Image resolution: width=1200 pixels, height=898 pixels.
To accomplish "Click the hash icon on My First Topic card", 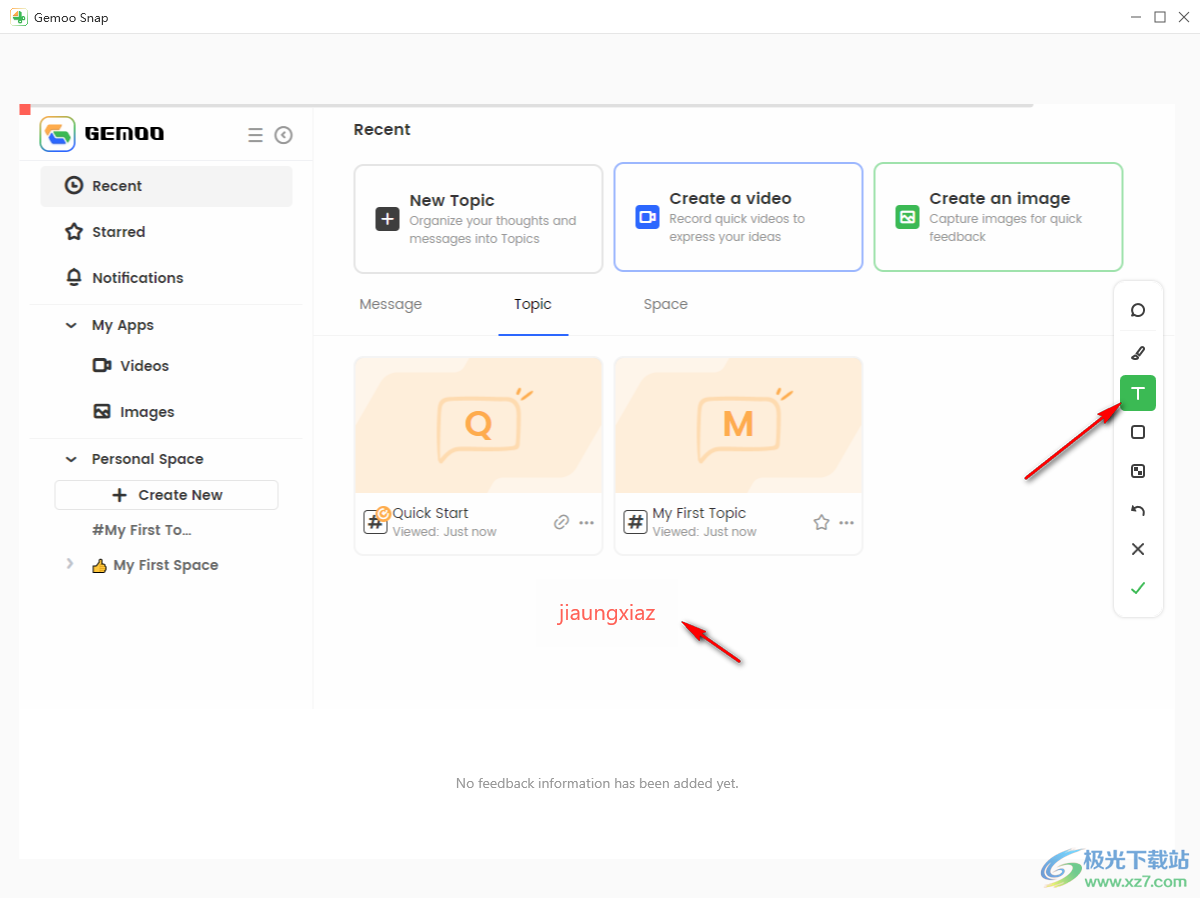I will click(635, 521).
